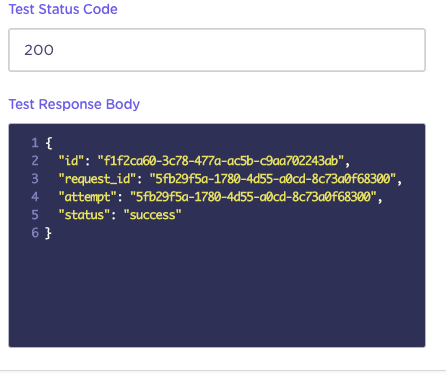Viewport: 446px width, 373px height.
Task: Click the "status" key in JSON
Action: point(84,215)
